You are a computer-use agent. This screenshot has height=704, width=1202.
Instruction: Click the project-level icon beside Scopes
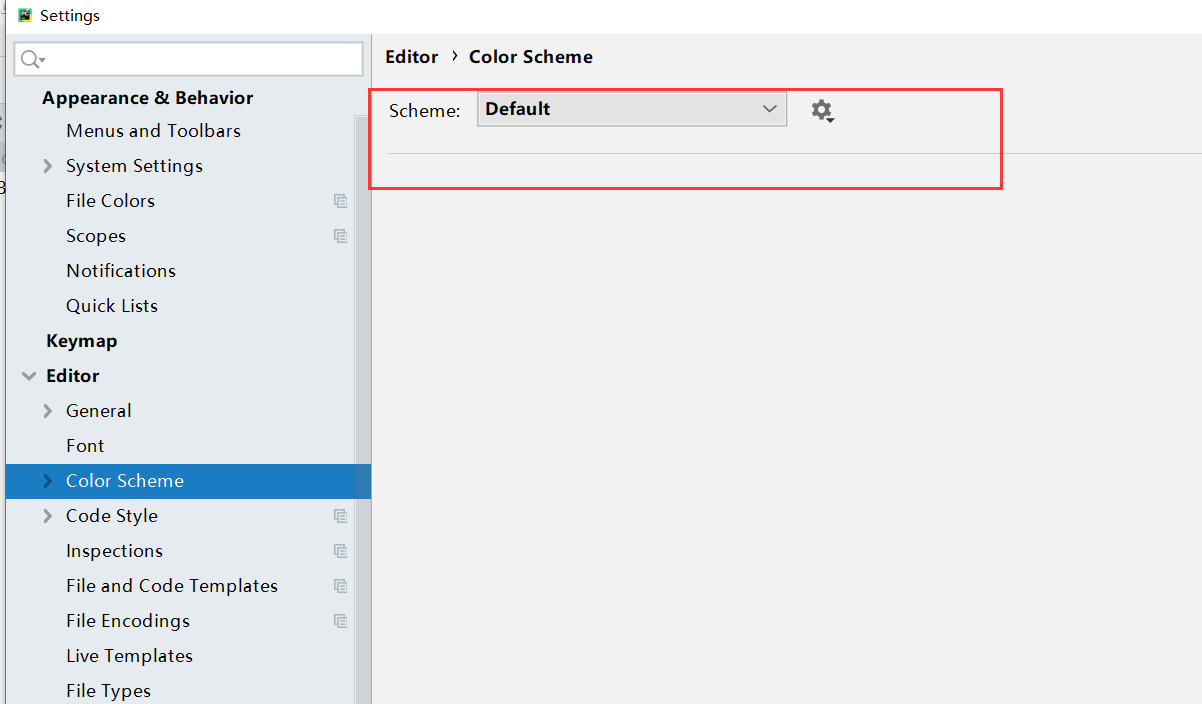tap(340, 236)
